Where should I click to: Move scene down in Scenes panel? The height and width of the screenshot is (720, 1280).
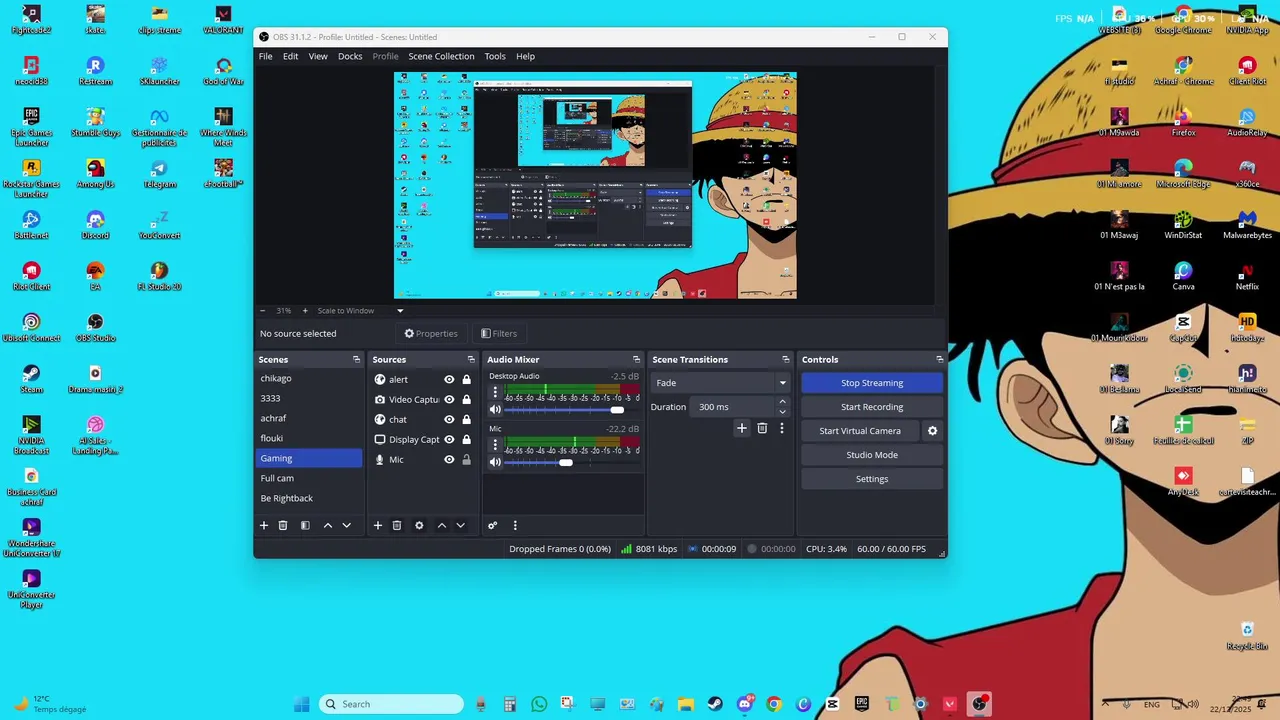(x=347, y=525)
